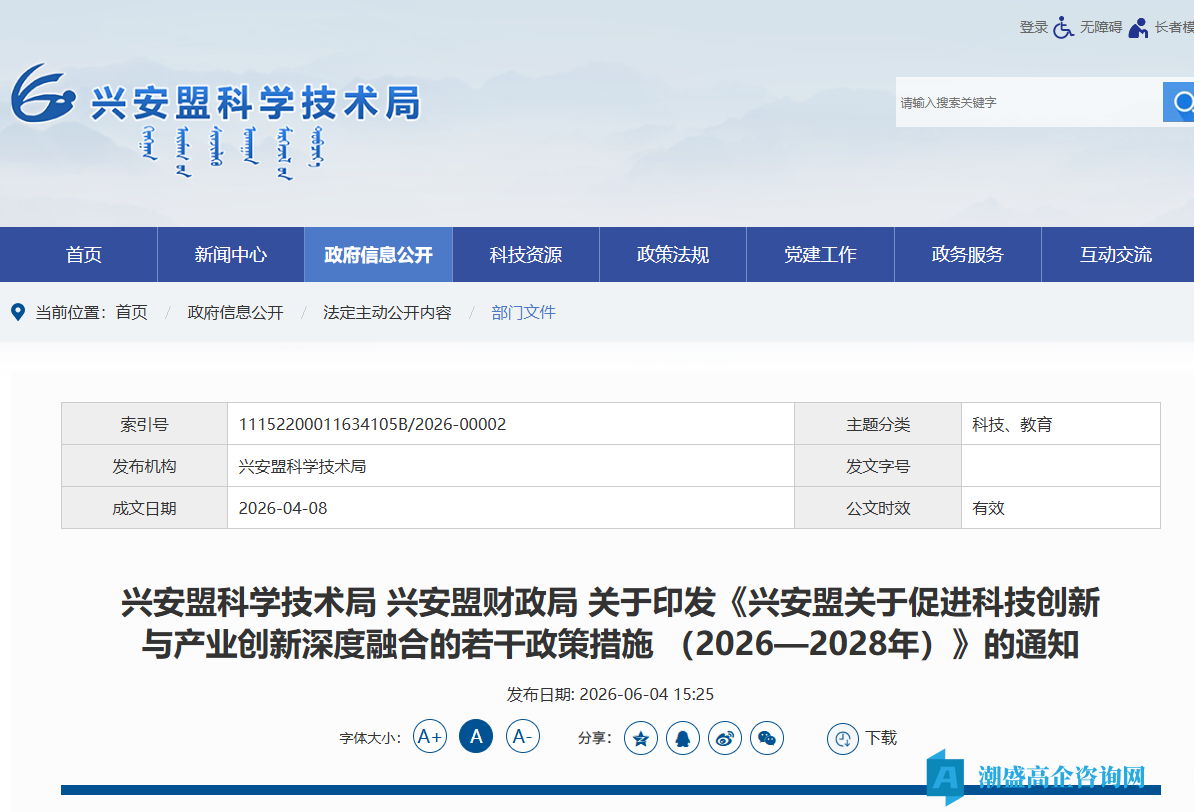Screen dimensions: 1194x812
Task: Click the 下载 download link
Action: pyautogui.click(x=881, y=737)
